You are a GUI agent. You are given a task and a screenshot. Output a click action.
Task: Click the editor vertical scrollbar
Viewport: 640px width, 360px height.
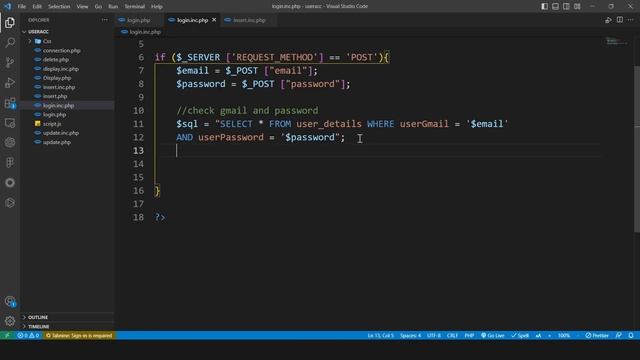tap(637, 149)
